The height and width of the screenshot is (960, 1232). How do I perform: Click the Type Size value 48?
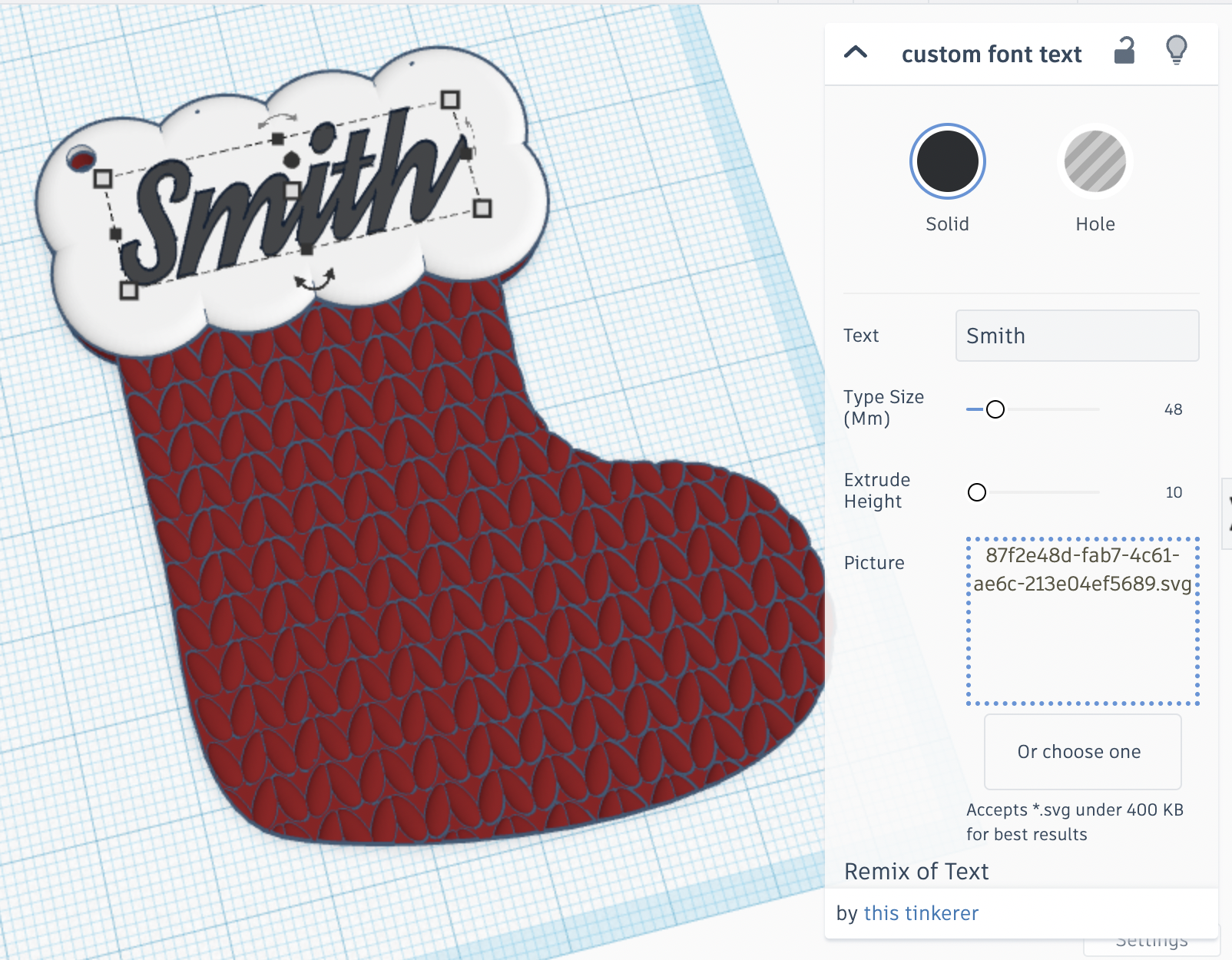(x=1173, y=409)
